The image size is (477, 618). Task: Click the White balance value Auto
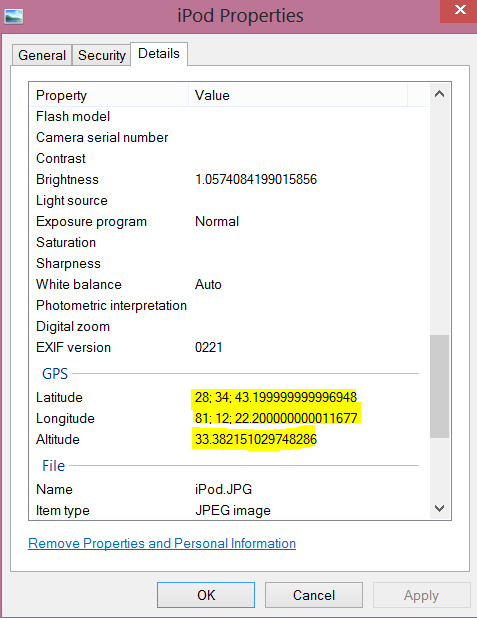click(208, 285)
